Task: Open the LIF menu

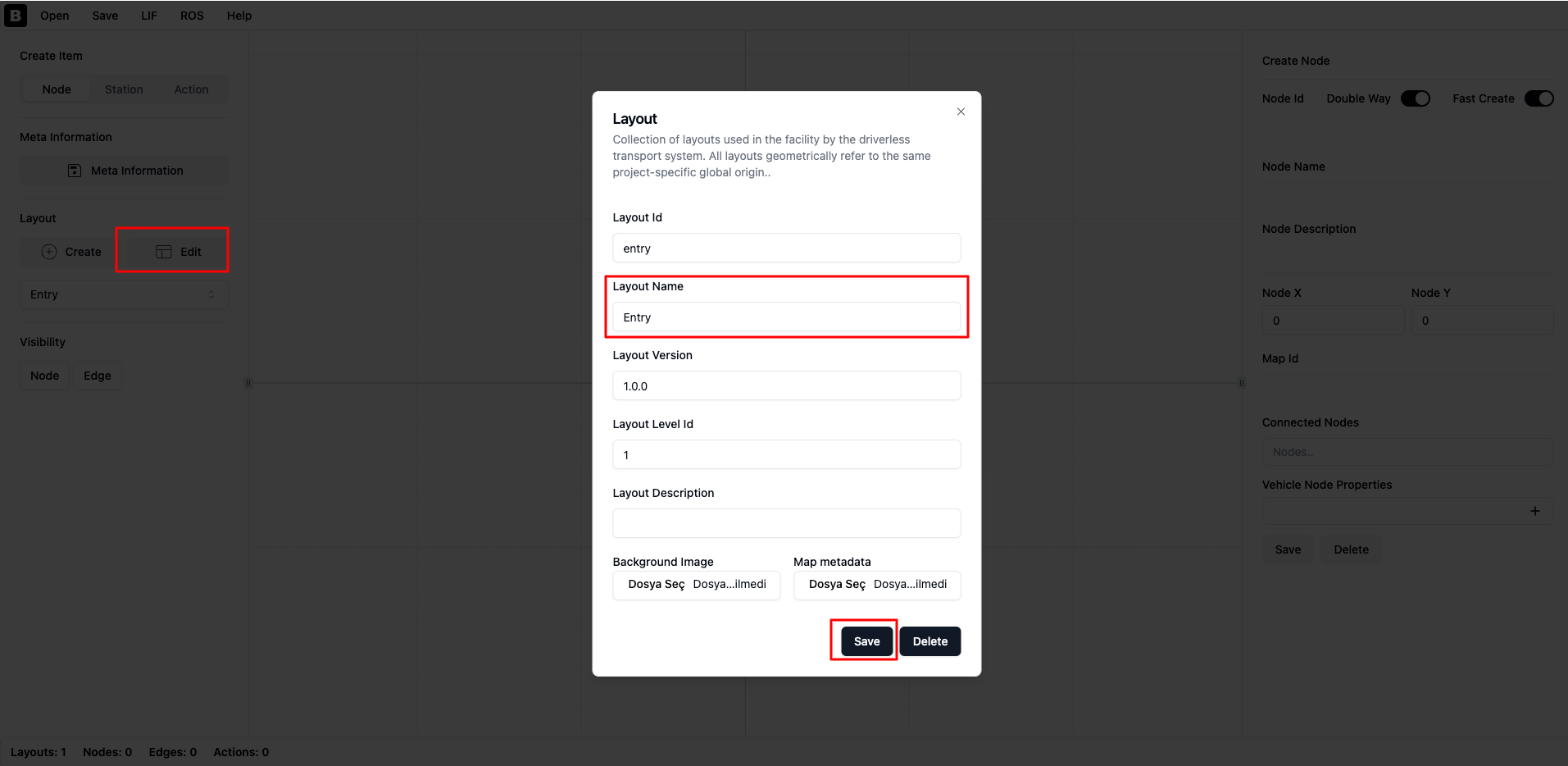Action: (x=149, y=16)
